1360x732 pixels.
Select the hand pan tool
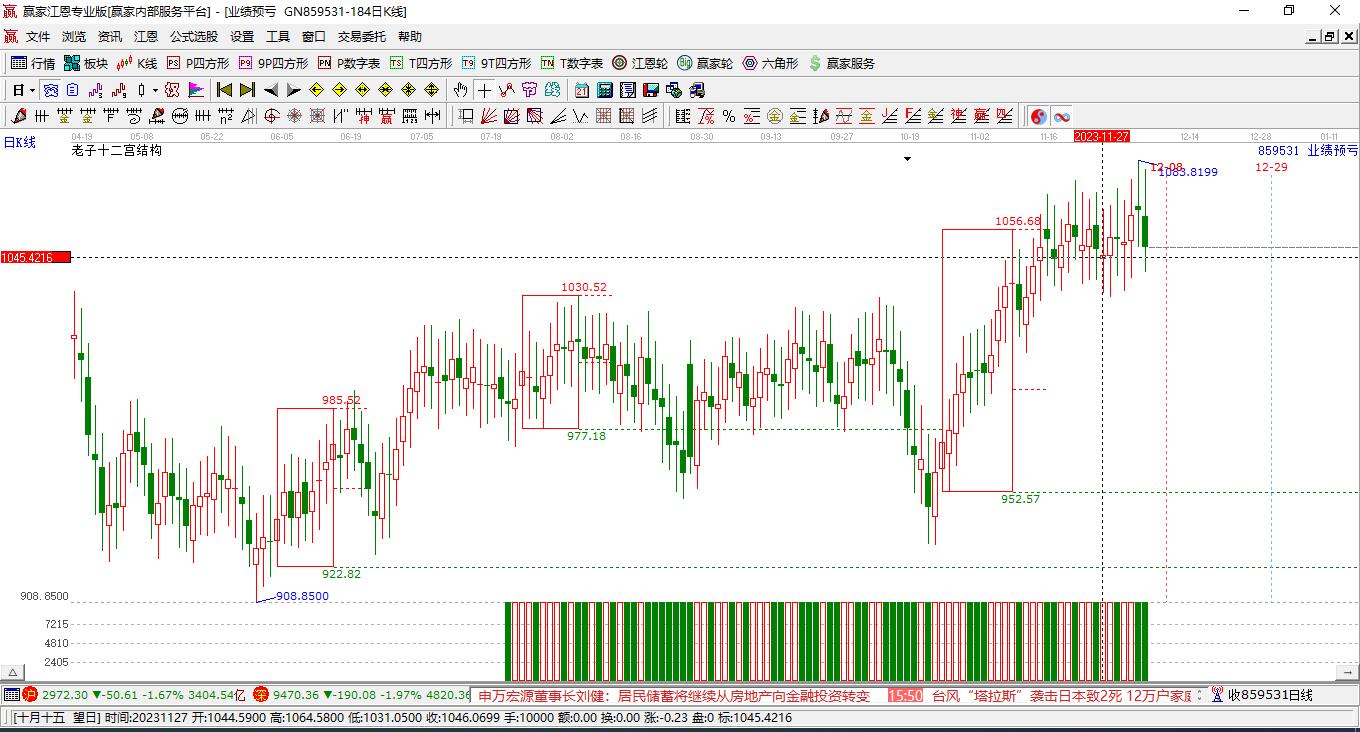(x=460, y=90)
